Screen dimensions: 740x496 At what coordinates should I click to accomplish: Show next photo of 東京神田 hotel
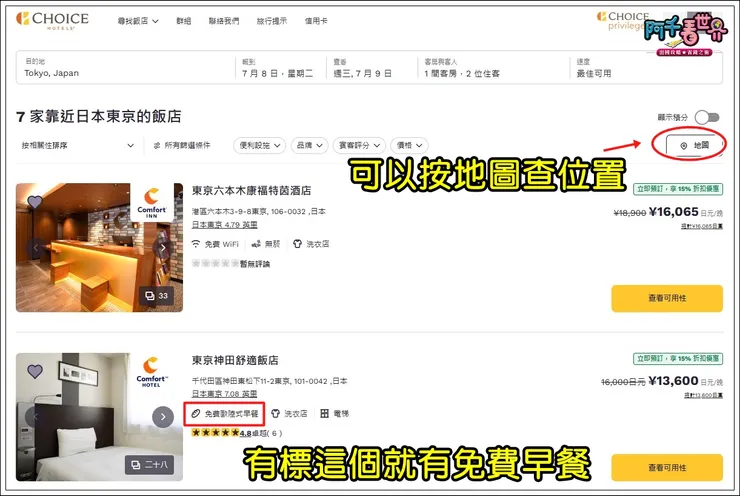pyautogui.click(x=163, y=417)
